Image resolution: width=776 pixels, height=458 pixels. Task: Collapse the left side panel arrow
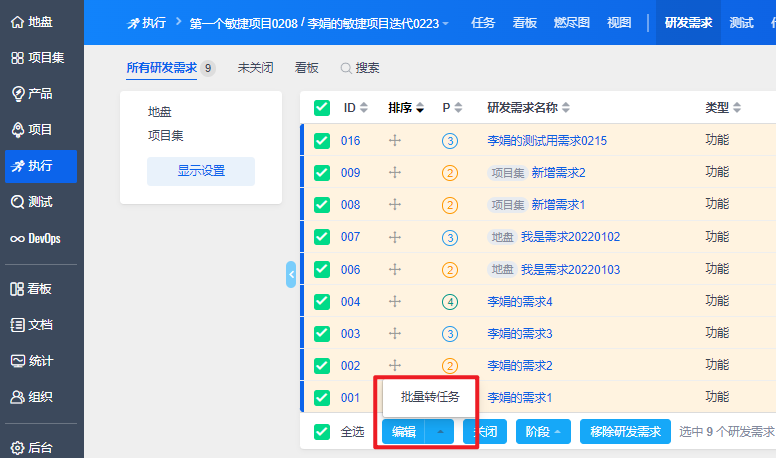(x=291, y=274)
